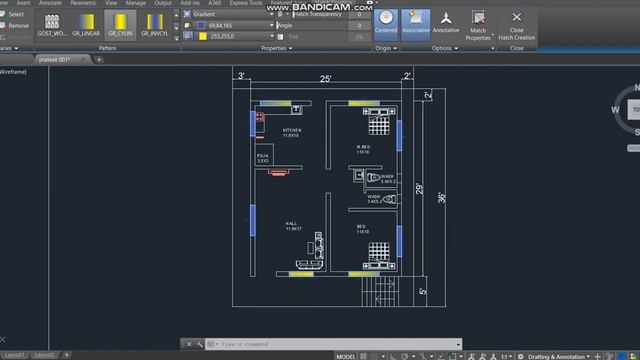This screenshot has height=360, width=640.
Task: Click the Angle value field
Action: (x=359, y=25)
